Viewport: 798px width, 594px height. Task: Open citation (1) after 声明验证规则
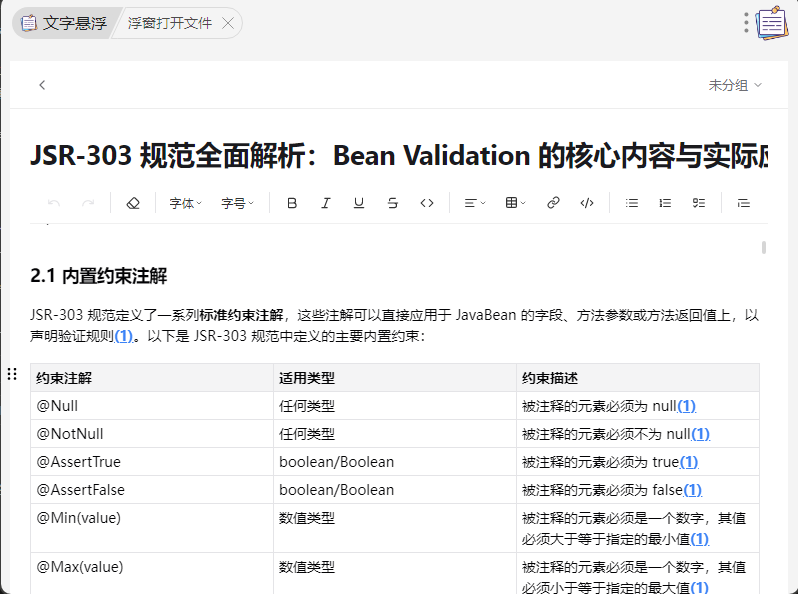(124, 336)
